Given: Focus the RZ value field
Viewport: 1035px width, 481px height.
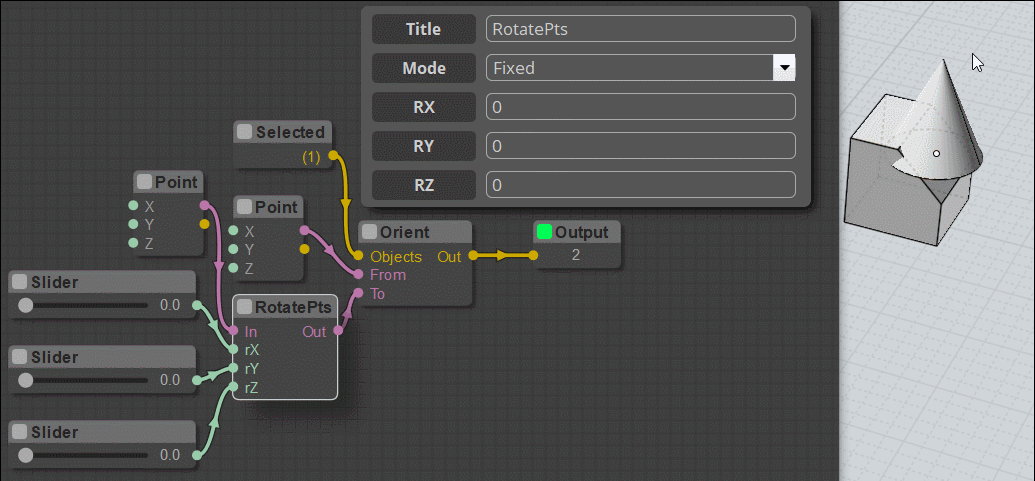Looking at the screenshot, I should point(640,185).
